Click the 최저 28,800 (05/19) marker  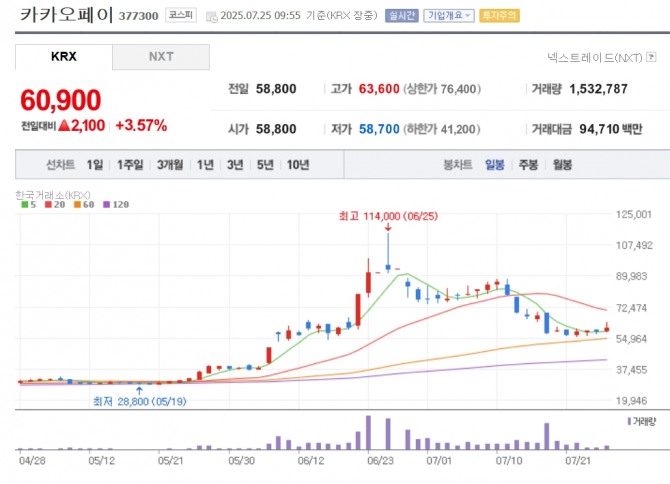(x=140, y=402)
